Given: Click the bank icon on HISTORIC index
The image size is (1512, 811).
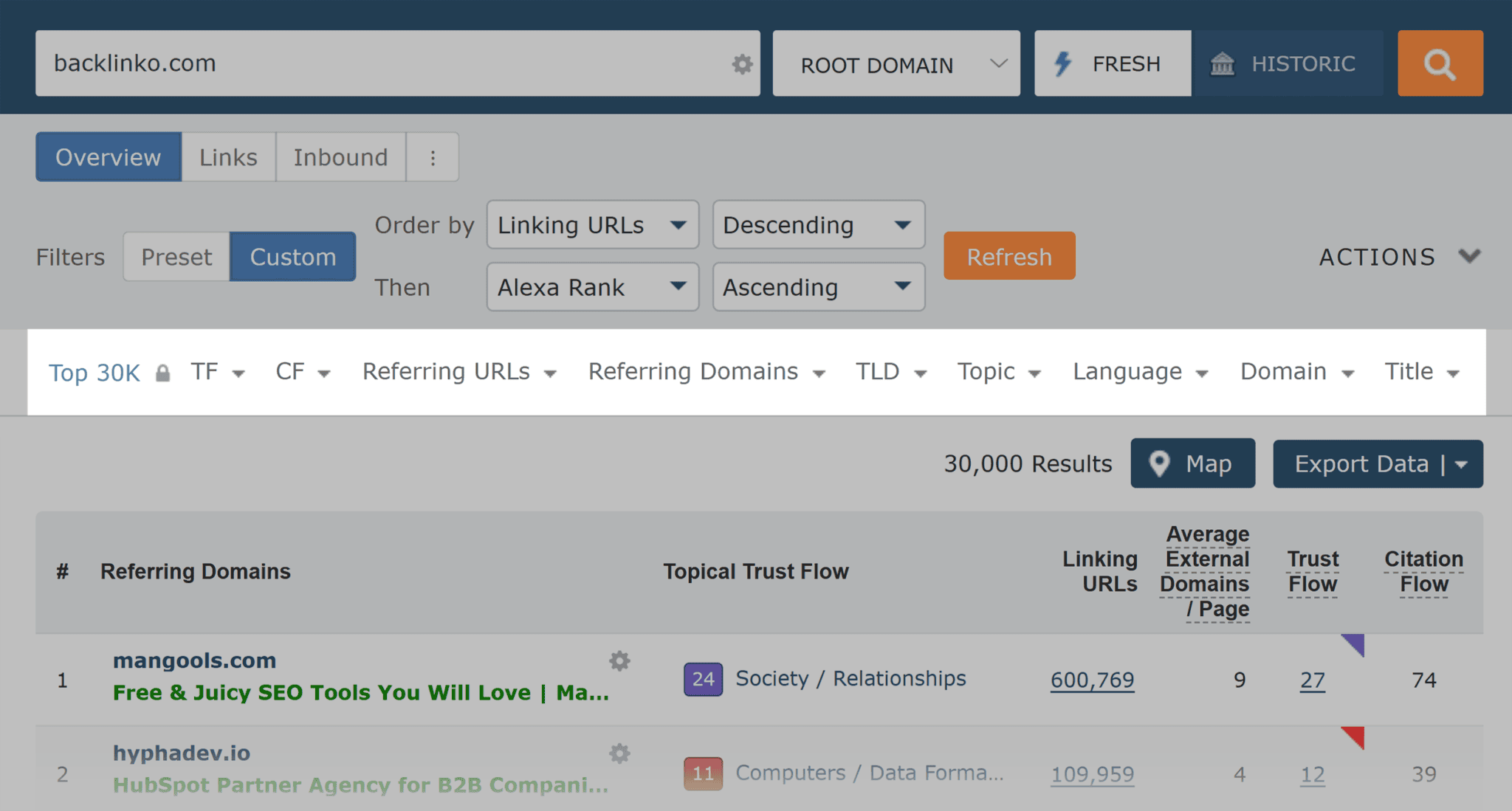Looking at the screenshot, I should (1224, 63).
